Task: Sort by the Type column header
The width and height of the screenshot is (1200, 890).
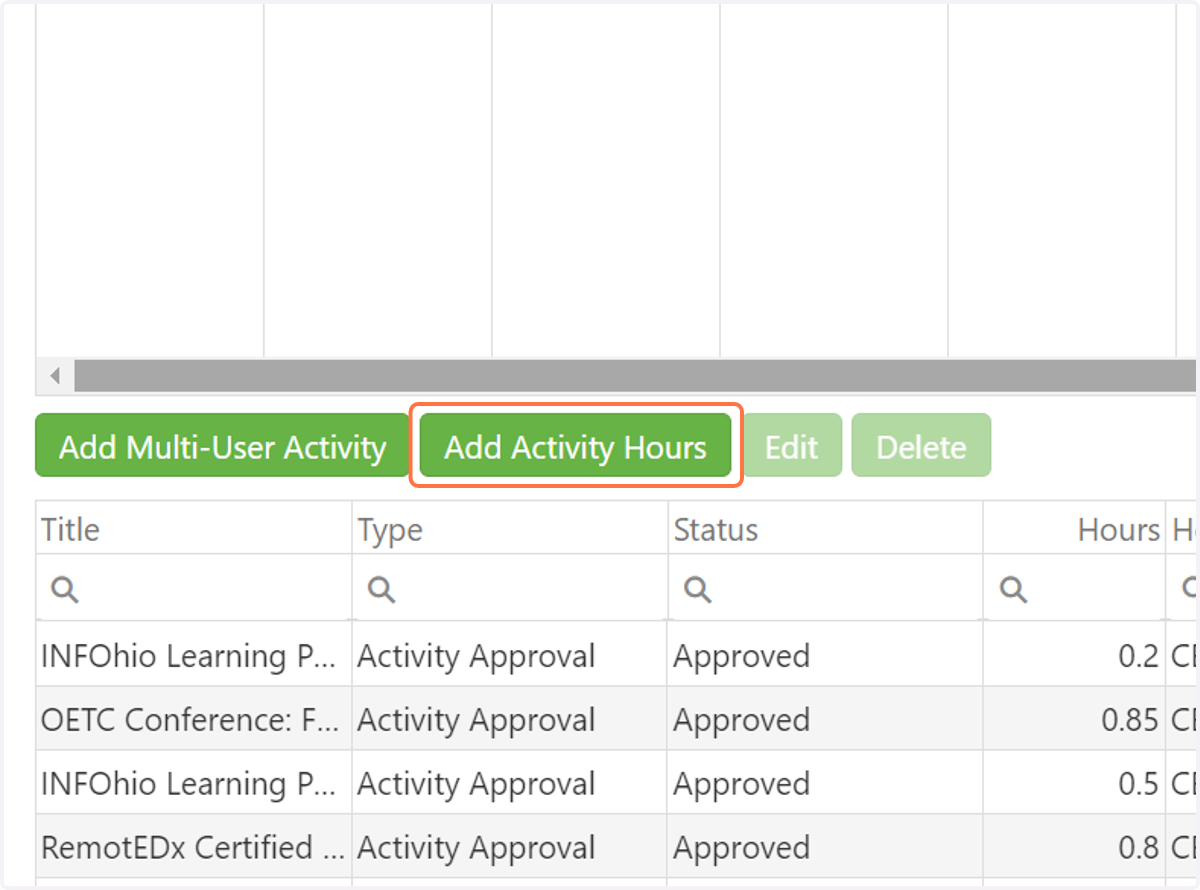Action: tap(509, 529)
